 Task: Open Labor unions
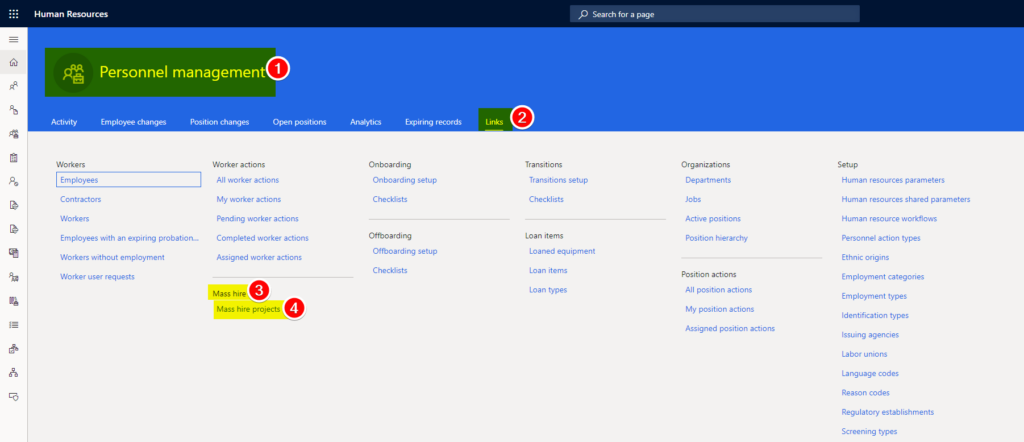865,354
